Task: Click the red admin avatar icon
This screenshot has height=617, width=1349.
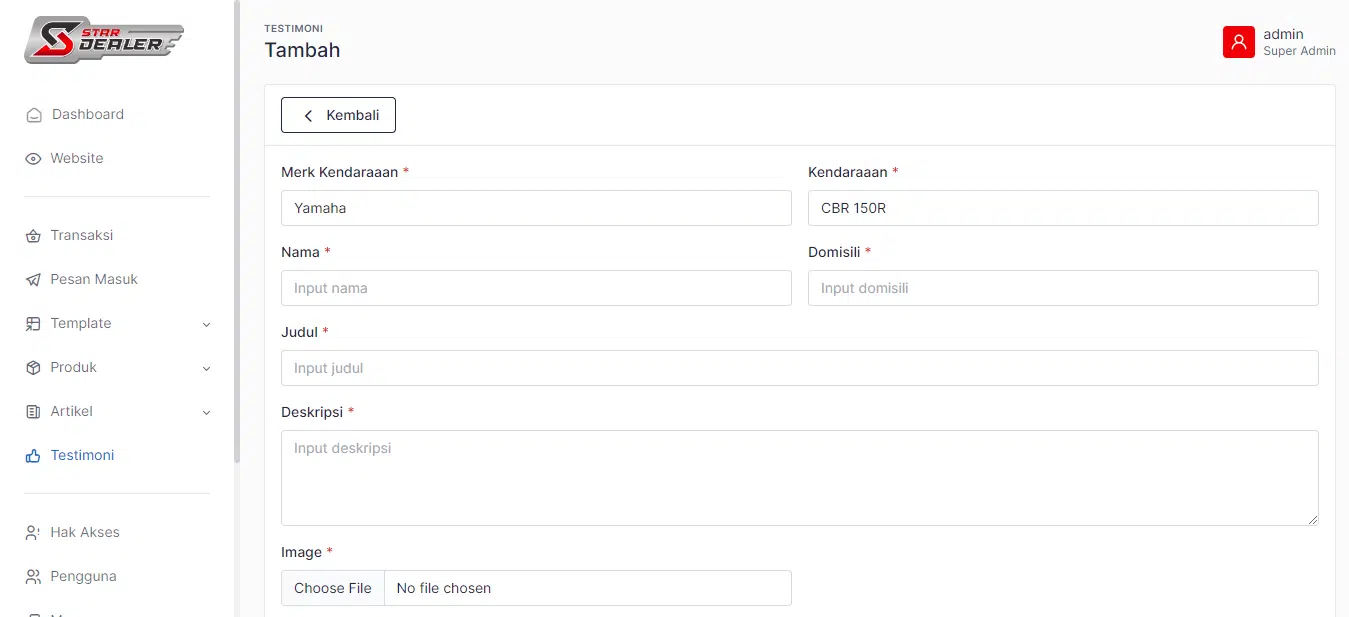Action: click(1238, 42)
